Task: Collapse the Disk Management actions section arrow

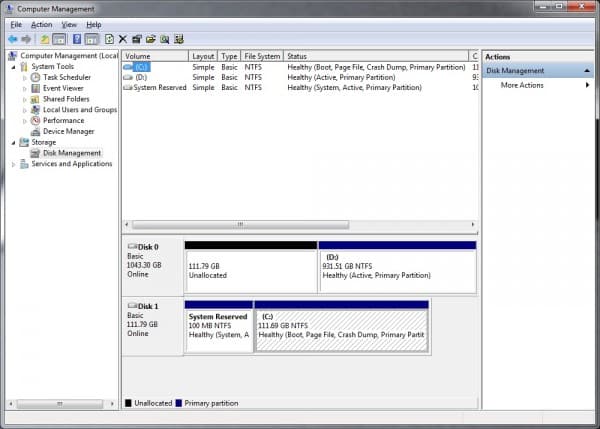Action: tap(587, 71)
